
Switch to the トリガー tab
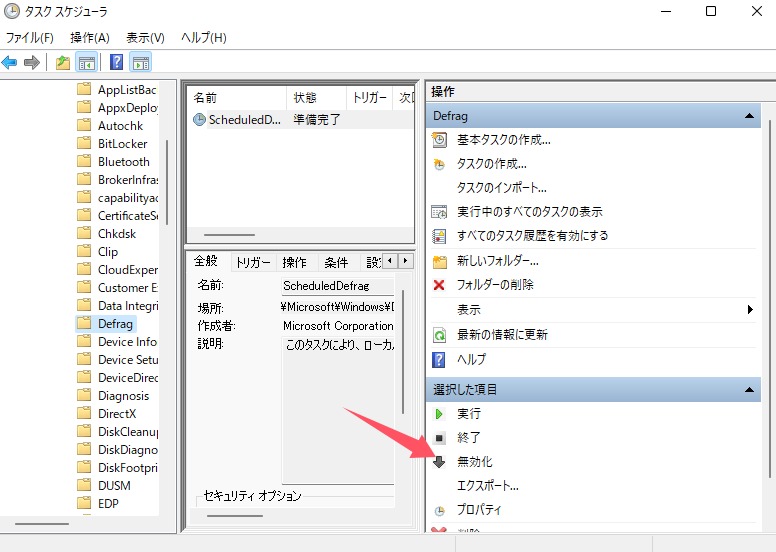(x=253, y=262)
